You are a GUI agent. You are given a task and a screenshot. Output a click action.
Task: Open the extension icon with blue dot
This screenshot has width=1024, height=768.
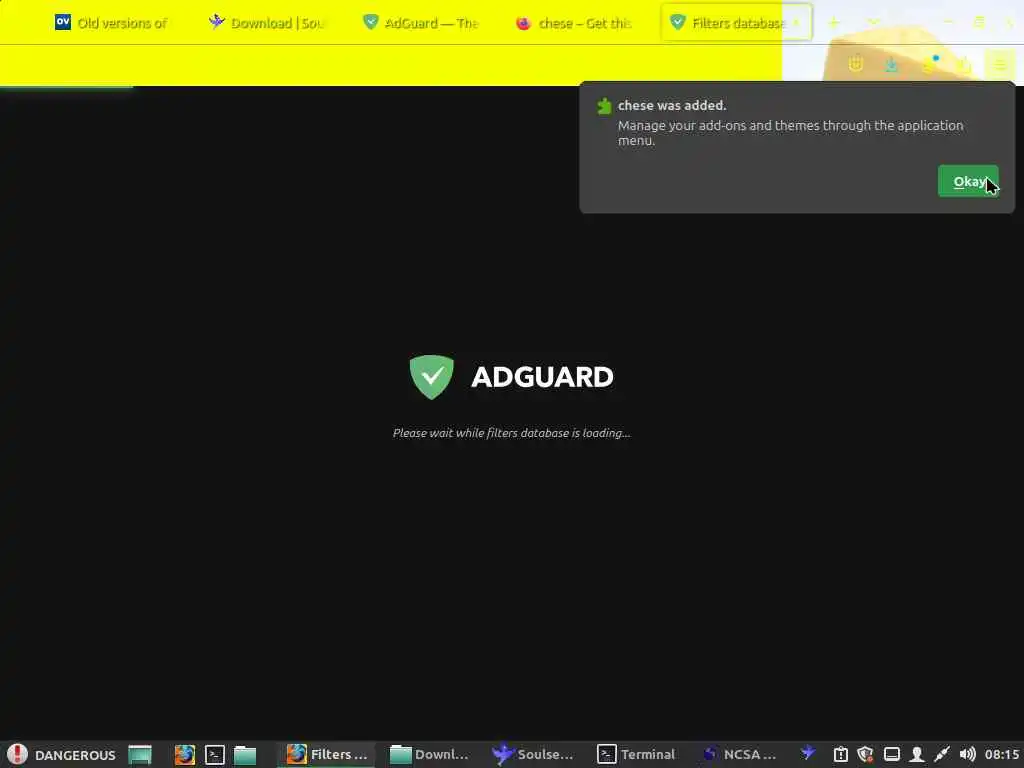click(x=929, y=64)
